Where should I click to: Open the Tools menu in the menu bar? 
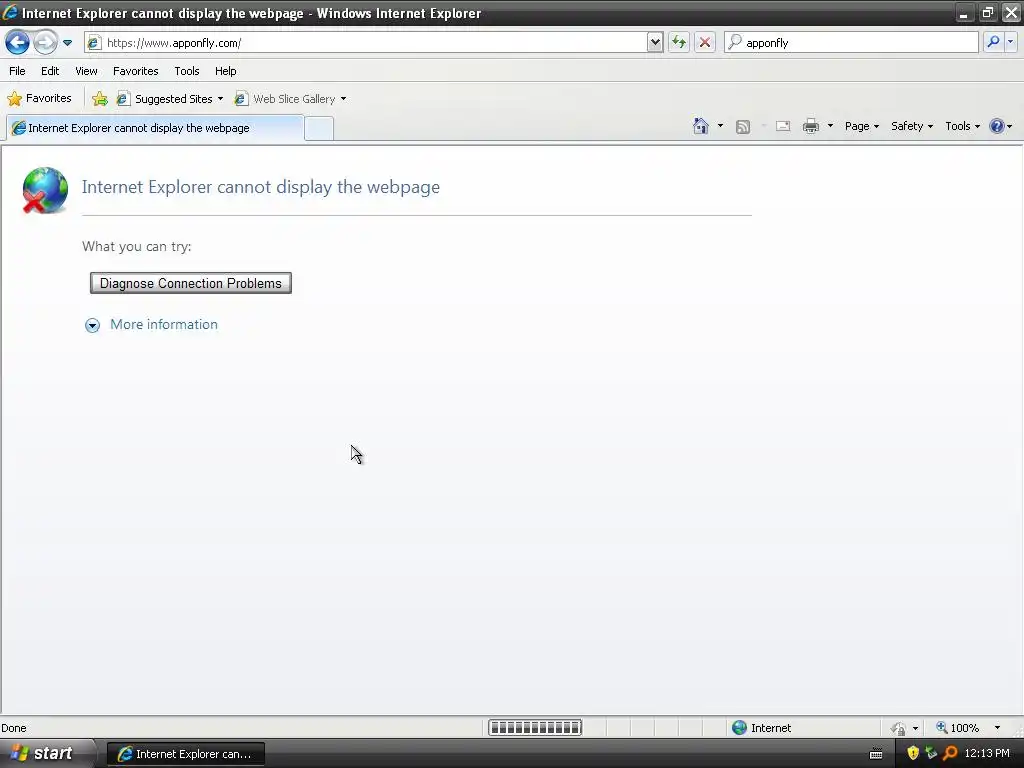[x=187, y=71]
